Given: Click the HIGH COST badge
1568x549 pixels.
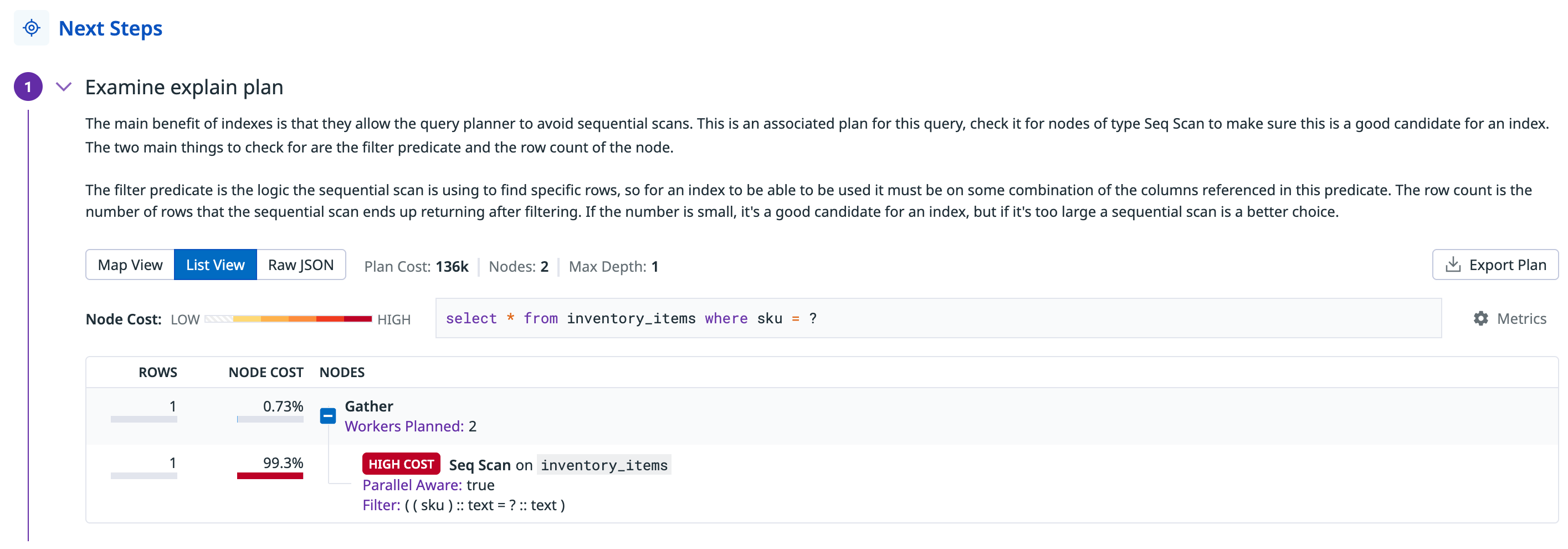Looking at the screenshot, I should 401,464.
